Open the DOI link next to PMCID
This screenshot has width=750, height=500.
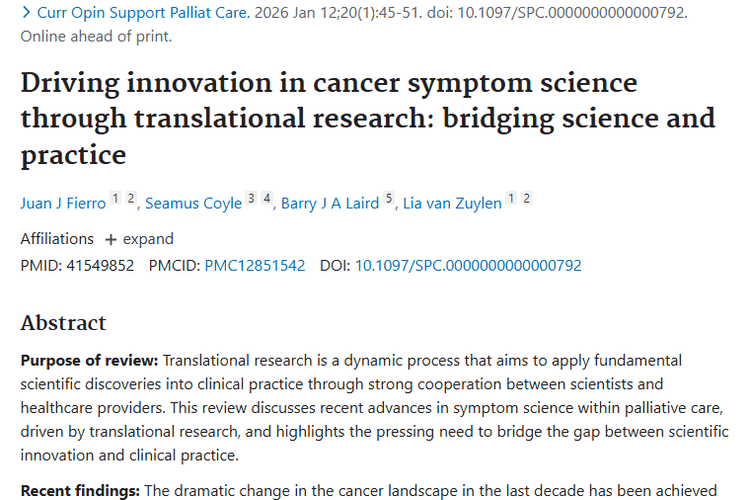pos(468,265)
